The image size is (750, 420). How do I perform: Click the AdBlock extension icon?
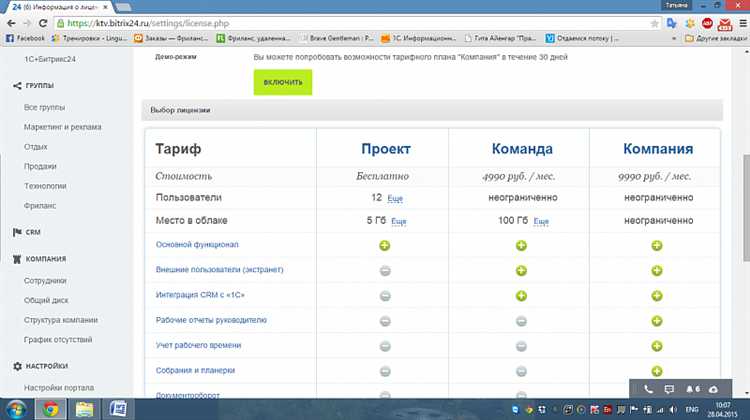(707, 23)
